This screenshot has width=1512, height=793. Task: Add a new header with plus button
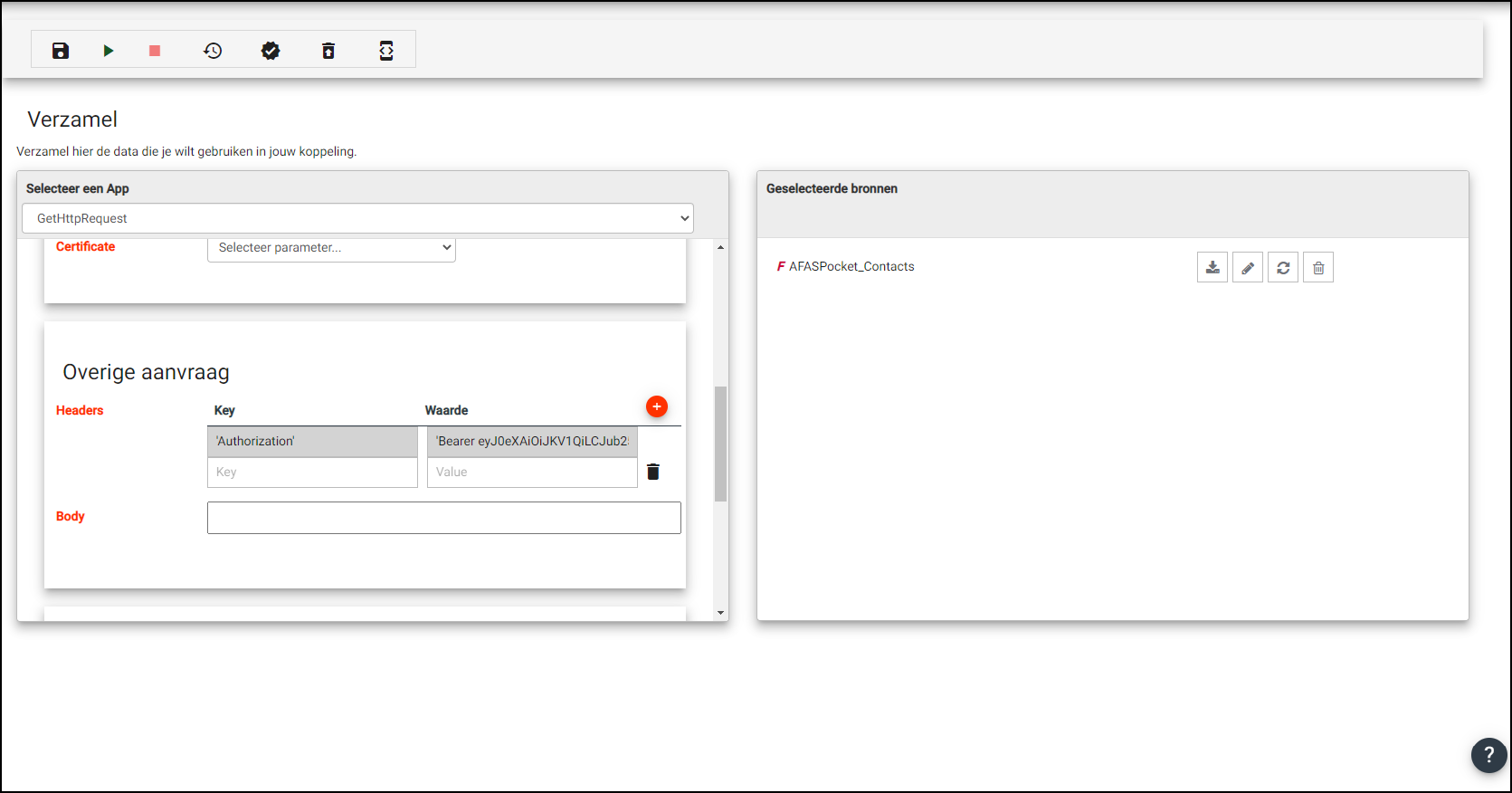(x=657, y=407)
